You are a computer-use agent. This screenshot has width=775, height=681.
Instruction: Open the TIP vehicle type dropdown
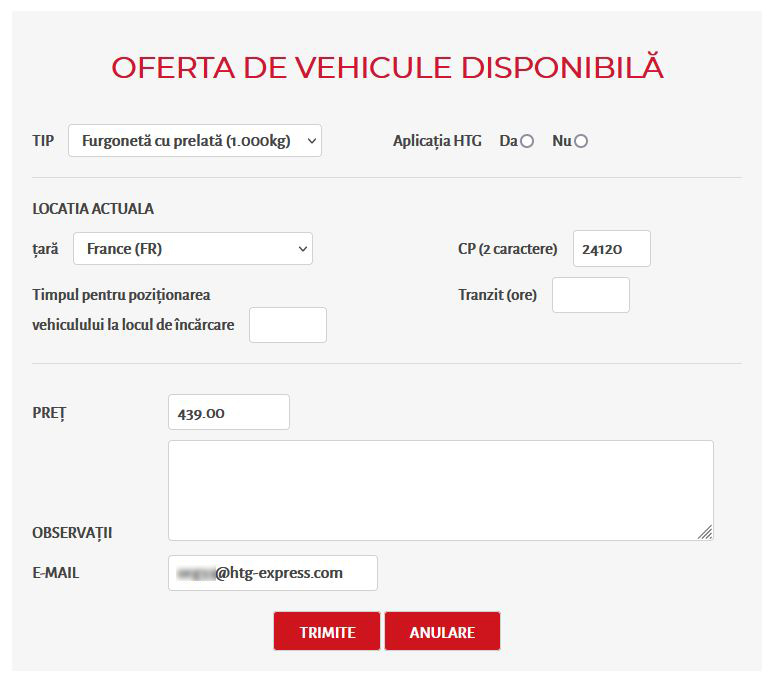click(x=194, y=141)
